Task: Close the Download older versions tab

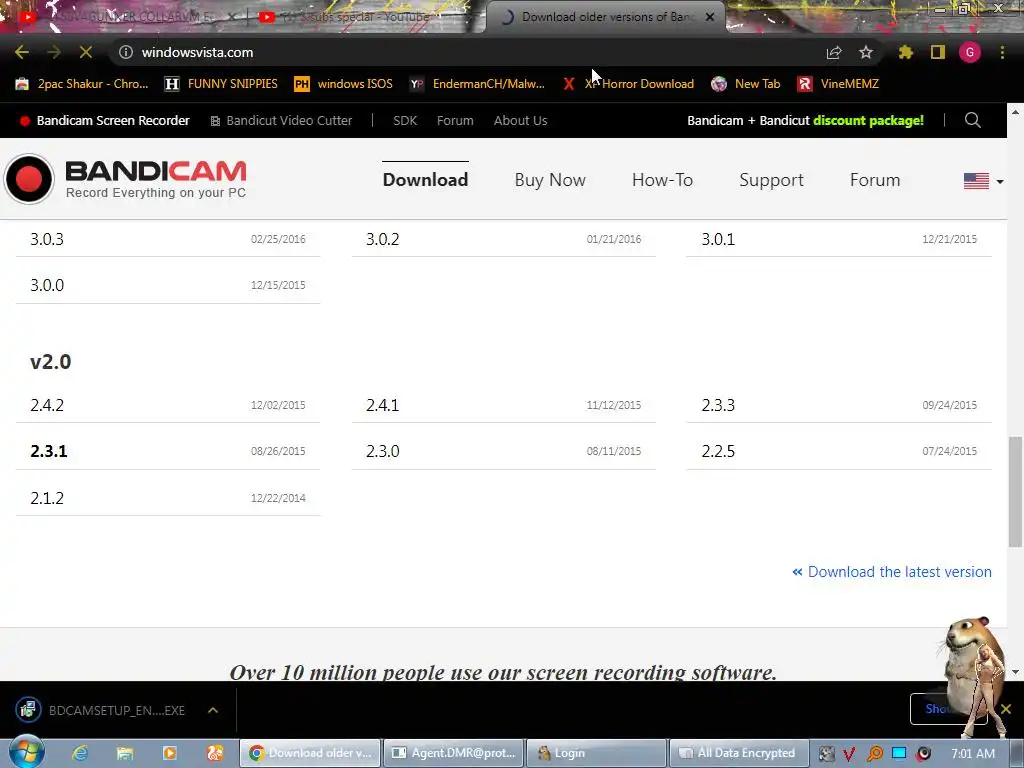Action: tap(710, 17)
